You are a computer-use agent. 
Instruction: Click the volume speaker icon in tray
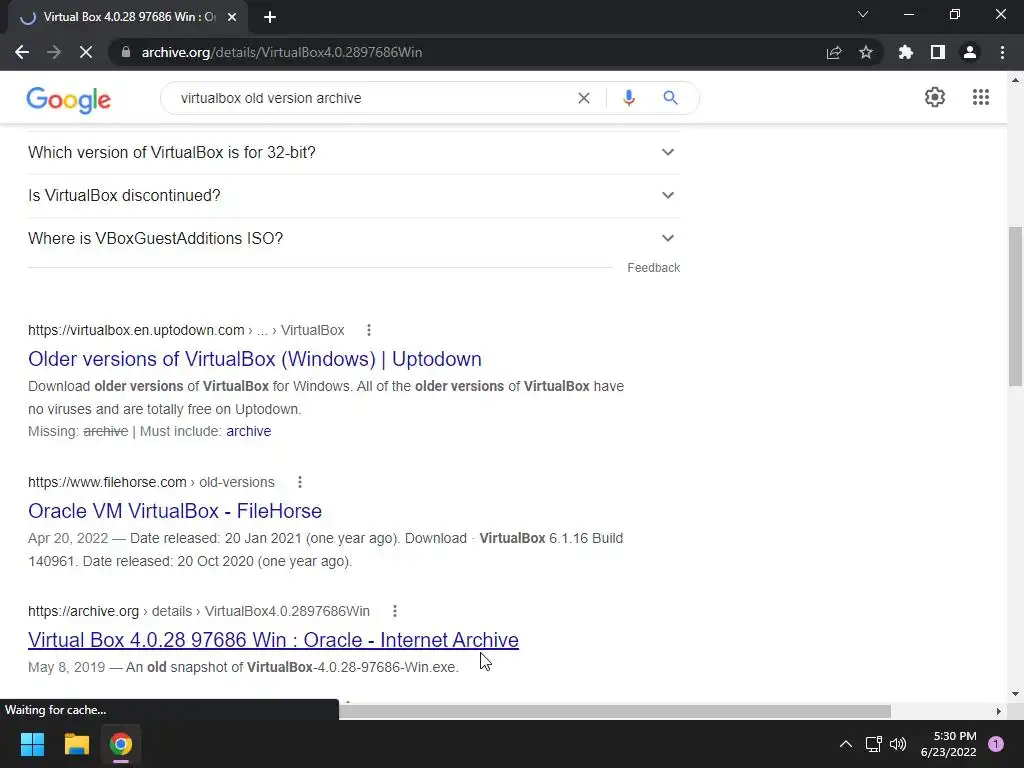point(898,744)
